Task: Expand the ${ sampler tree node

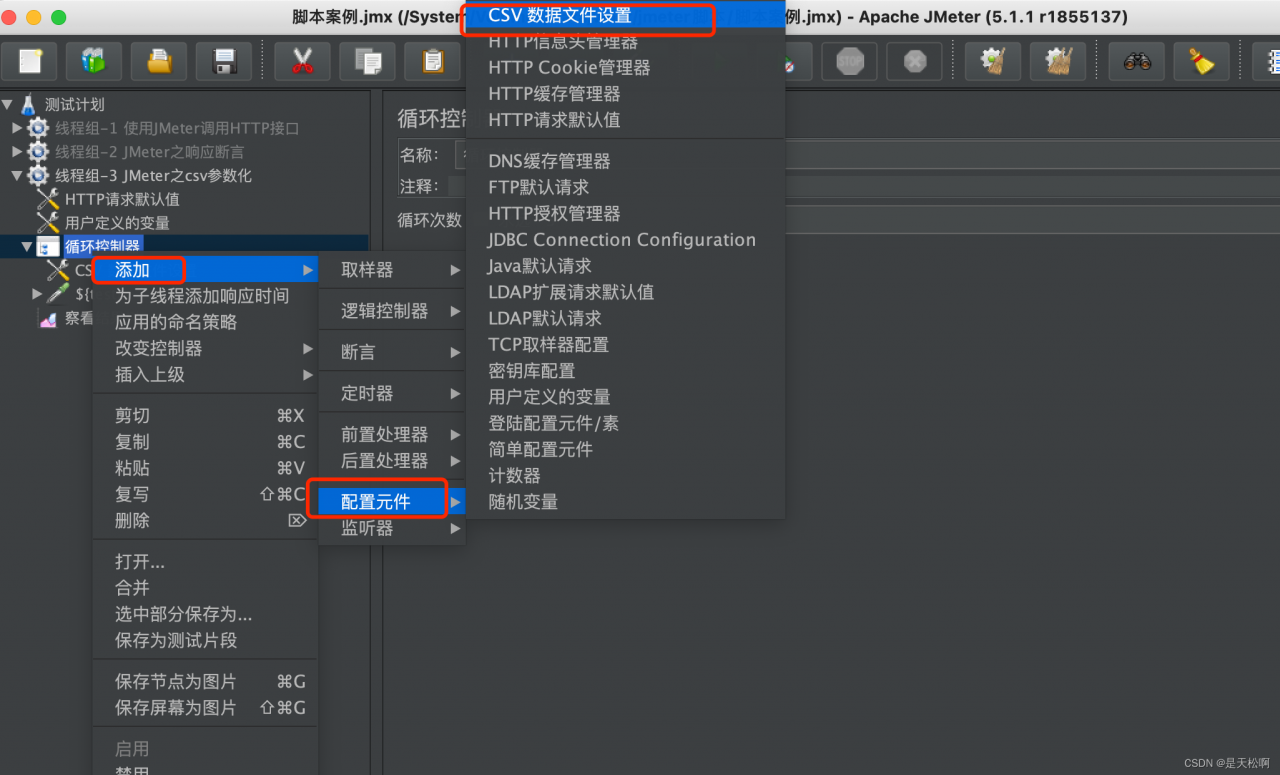Action: click(37, 294)
